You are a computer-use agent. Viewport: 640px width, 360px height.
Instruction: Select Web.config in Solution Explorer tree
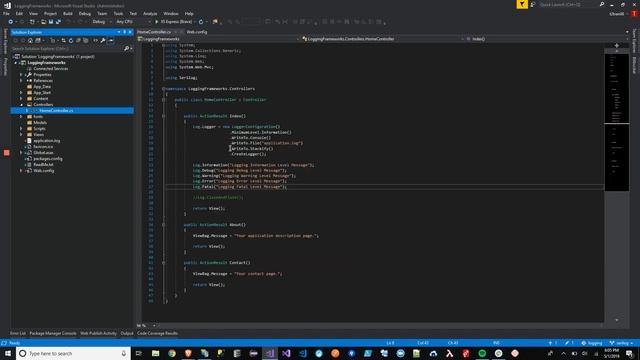click(x=43, y=171)
